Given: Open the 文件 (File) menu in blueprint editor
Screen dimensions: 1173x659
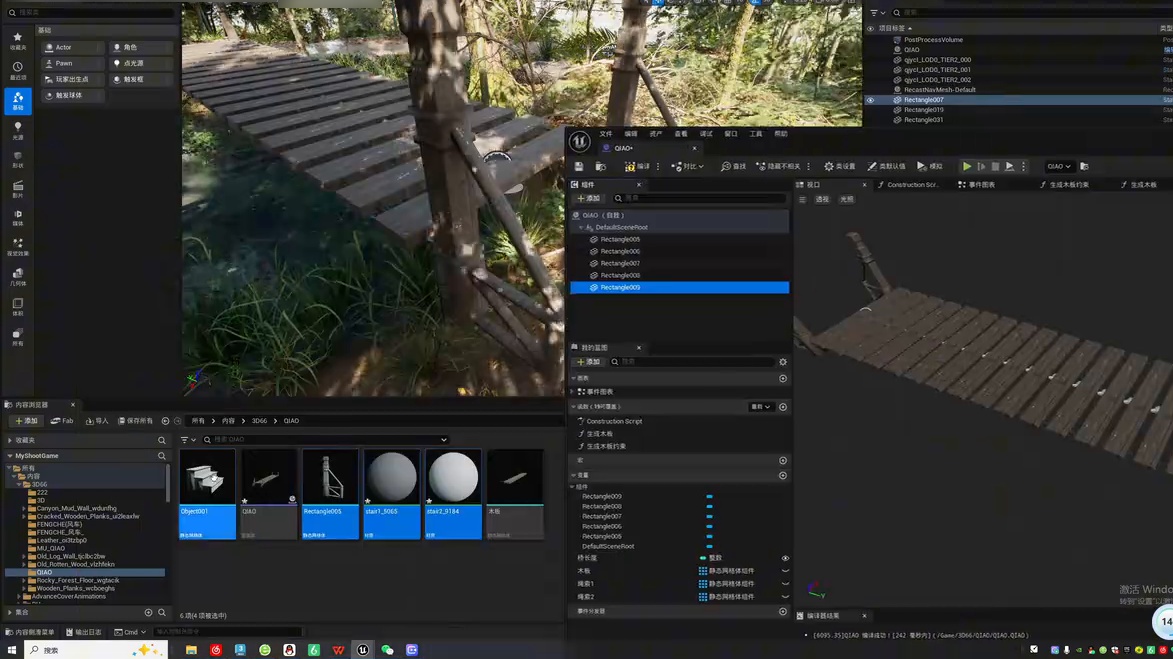Looking at the screenshot, I should 605,134.
